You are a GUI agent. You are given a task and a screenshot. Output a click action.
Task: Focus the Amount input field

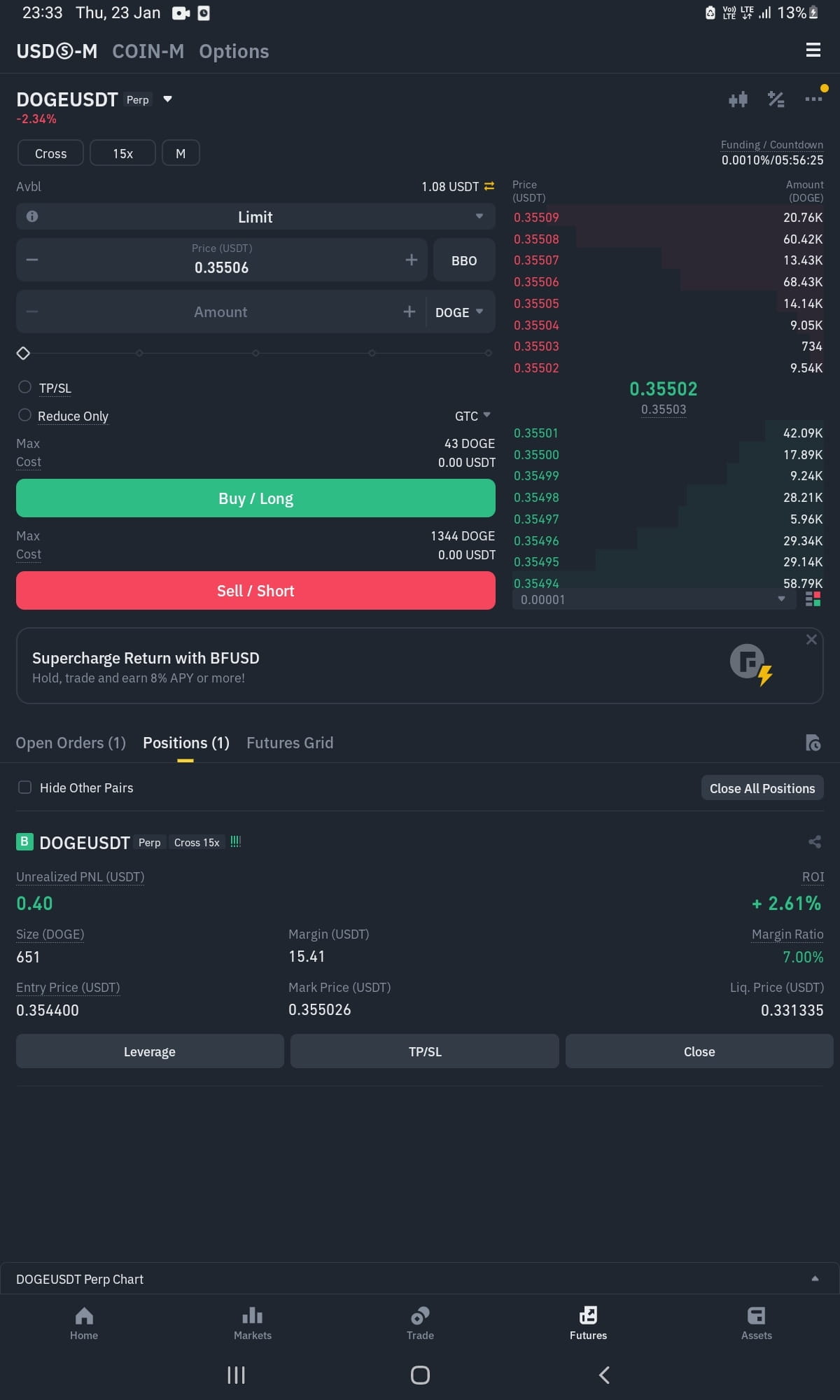pyautogui.click(x=220, y=311)
